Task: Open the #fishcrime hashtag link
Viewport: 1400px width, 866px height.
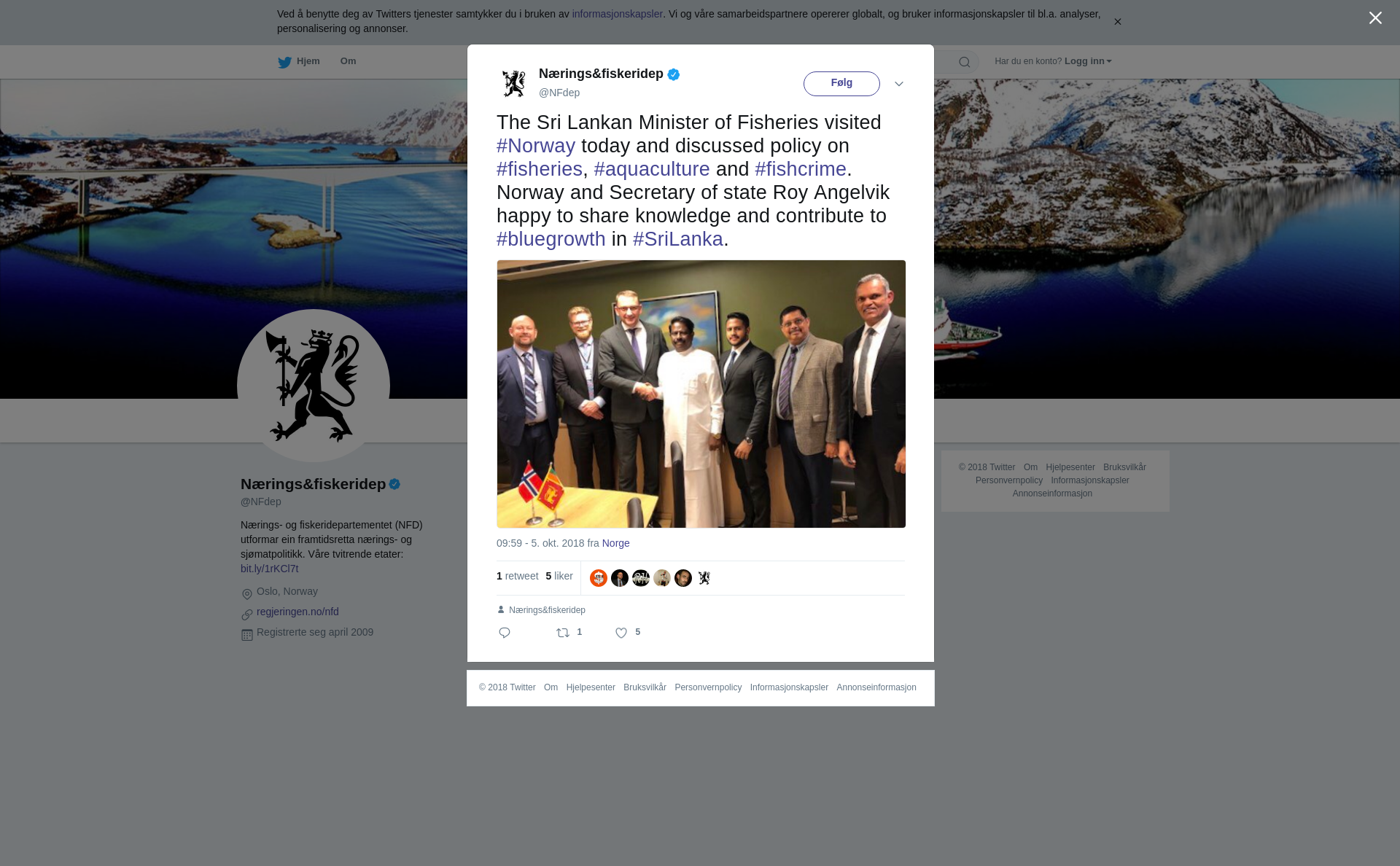Action: (800, 169)
